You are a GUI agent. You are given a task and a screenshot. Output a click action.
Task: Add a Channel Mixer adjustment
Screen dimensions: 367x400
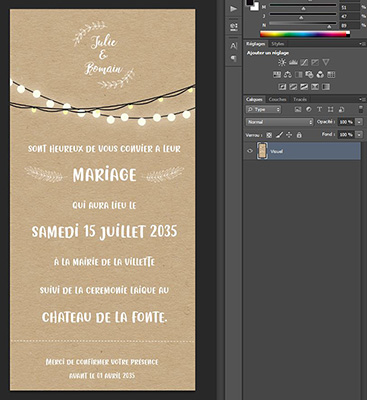pyautogui.click(x=320, y=75)
